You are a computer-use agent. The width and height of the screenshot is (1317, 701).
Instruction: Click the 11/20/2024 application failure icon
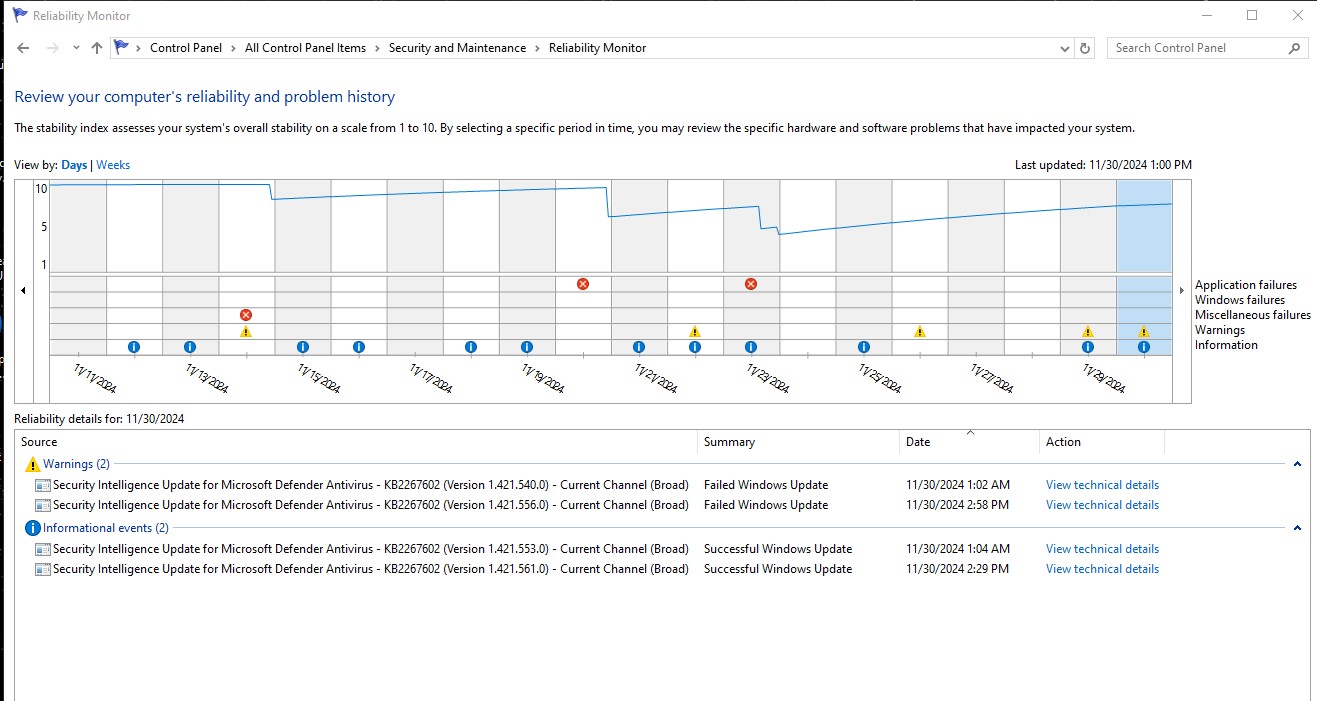[x=583, y=284]
